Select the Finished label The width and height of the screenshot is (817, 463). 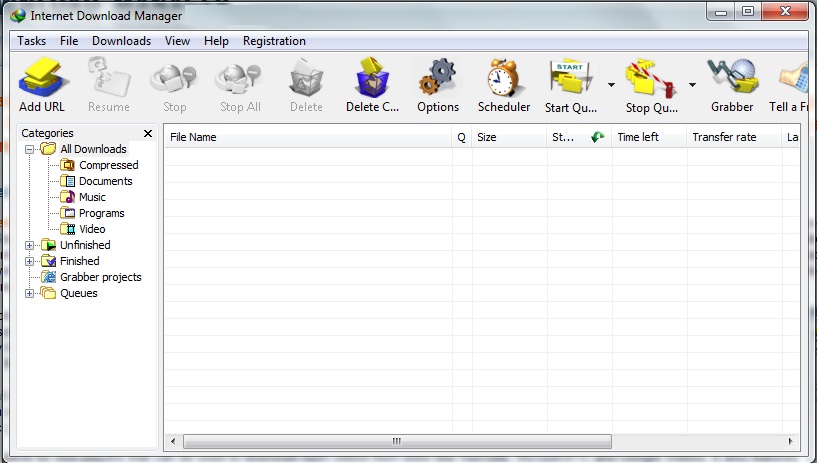(79, 261)
